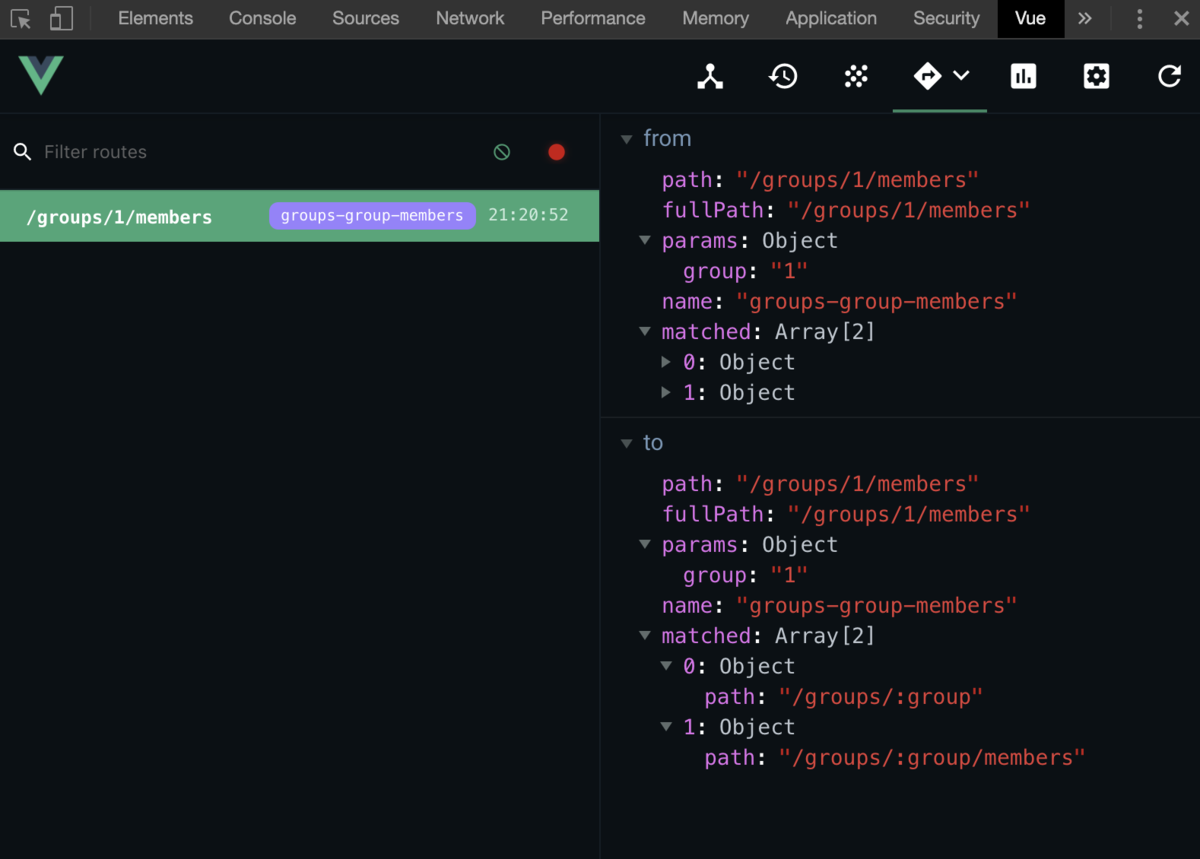Collapse params Object under from
The image size is (1200, 859).
coord(646,241)
